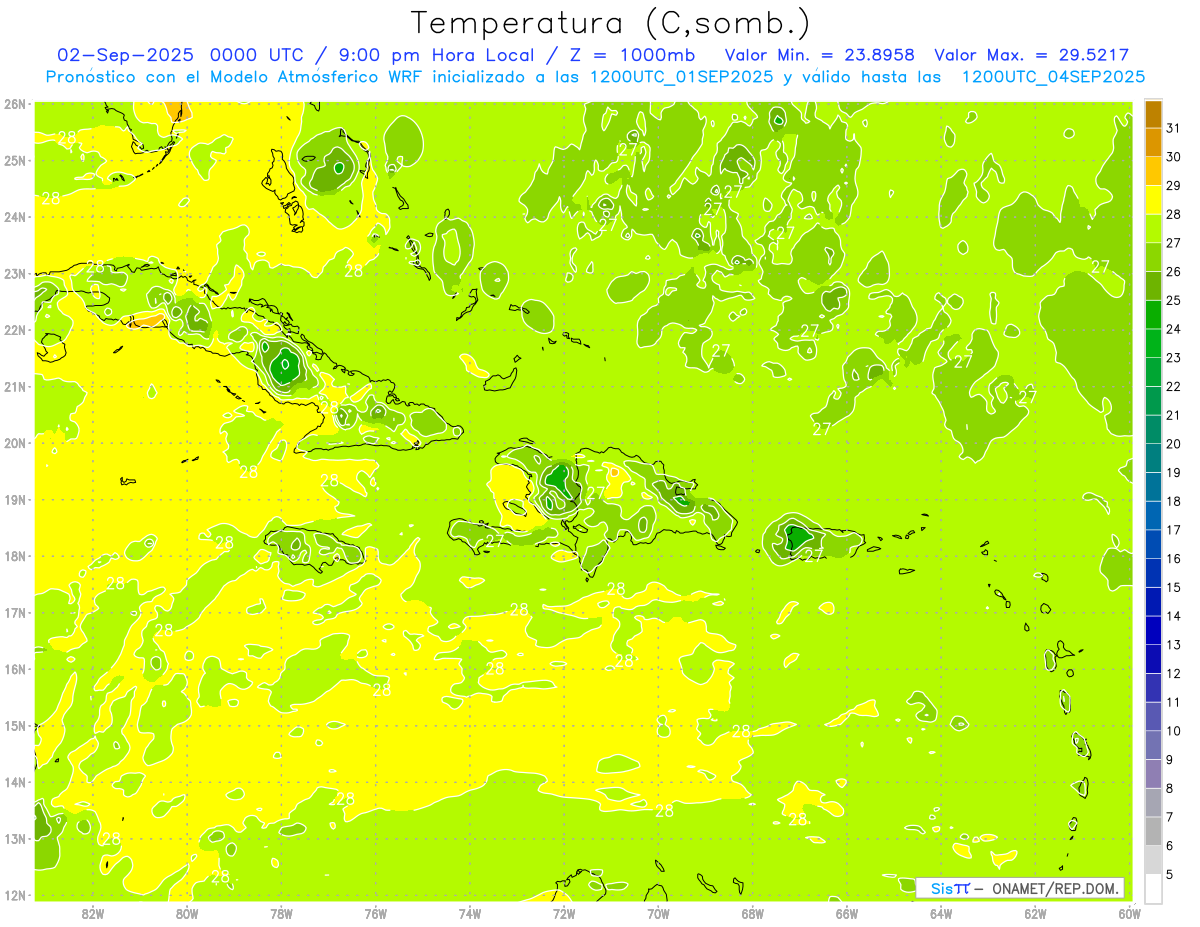Image resolution: width=1200 pixels, height=927 pixels.
Task: Click the "26N" latitude axis label
Action: pyautogui.click(x=15, y=104)
